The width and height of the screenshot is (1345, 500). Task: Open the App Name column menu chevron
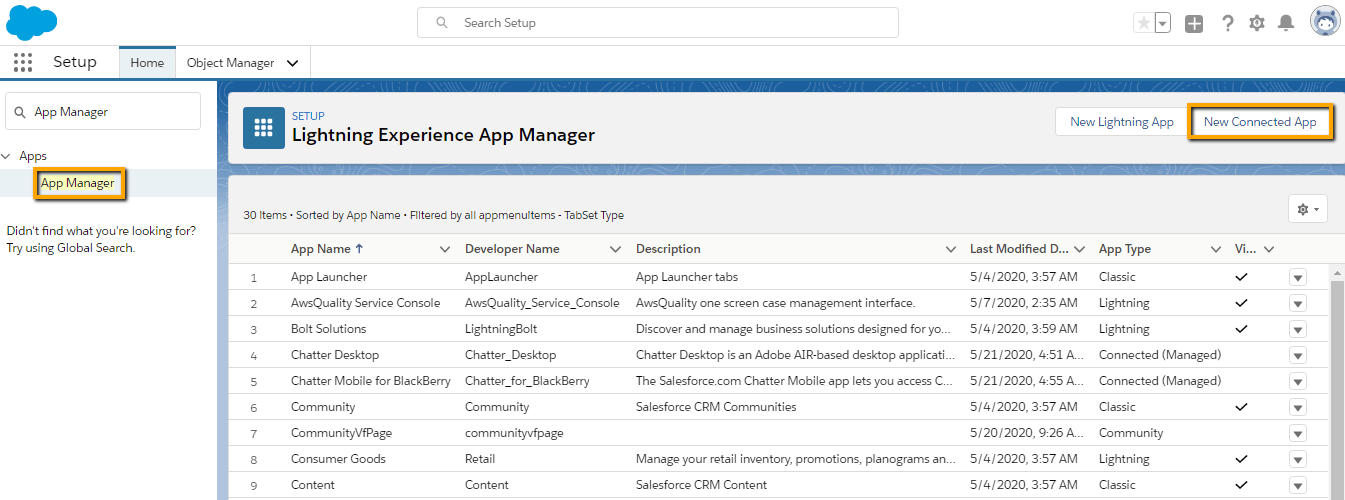coord(445,249)
